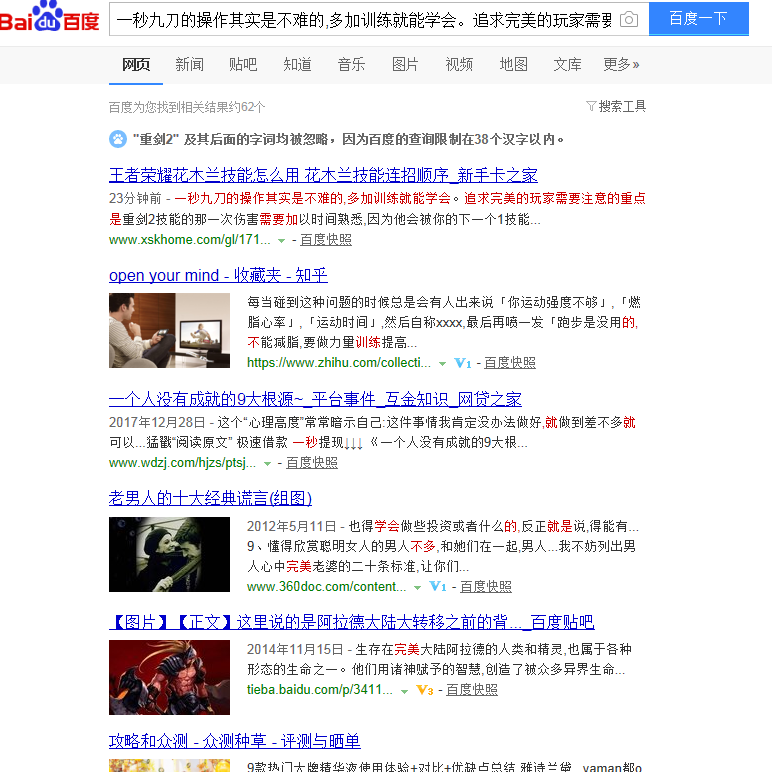The width and height of the screenshot is (772, 772).
Task: Click the www.360doc.com URL
Action: tap(326, 586)
